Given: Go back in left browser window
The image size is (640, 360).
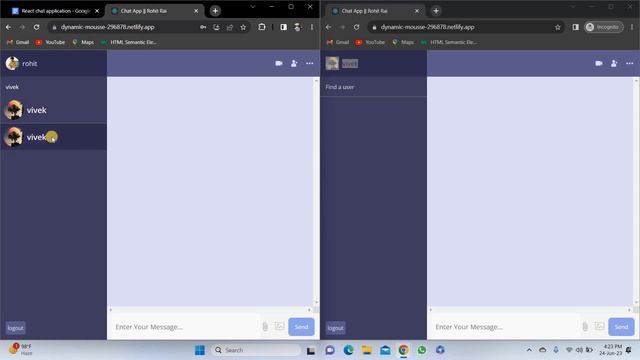Looking at the screenshot, I should [x=9, y=27].
